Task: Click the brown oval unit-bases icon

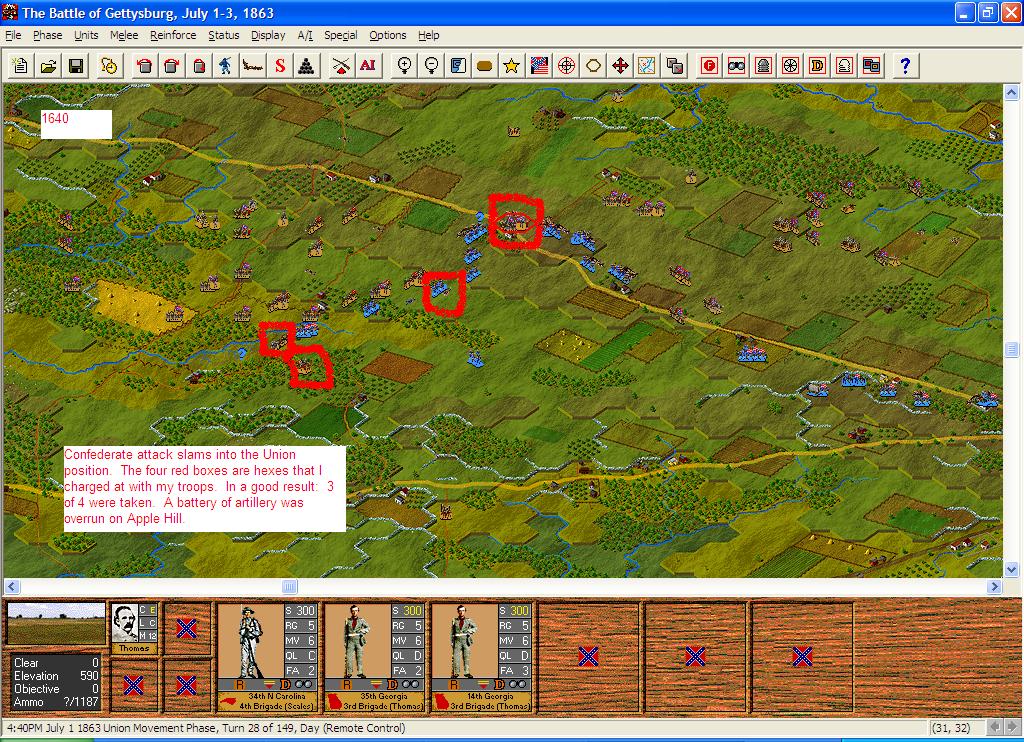Action: (x=485, y=65)
